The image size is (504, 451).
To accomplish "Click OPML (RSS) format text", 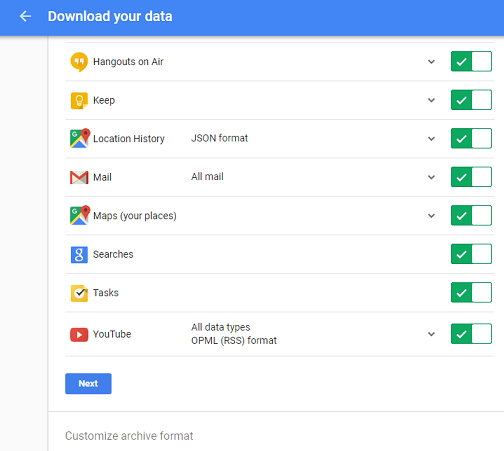I will click(234, 341).
